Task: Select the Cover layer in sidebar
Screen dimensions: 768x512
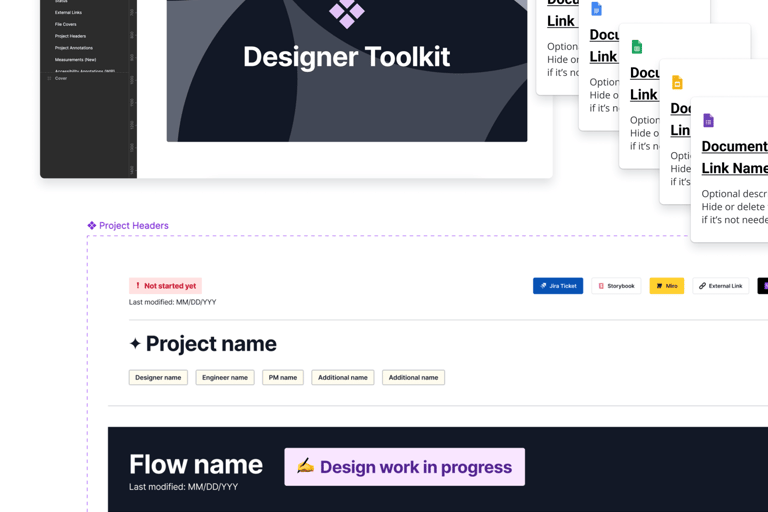Action: point(61,78)
